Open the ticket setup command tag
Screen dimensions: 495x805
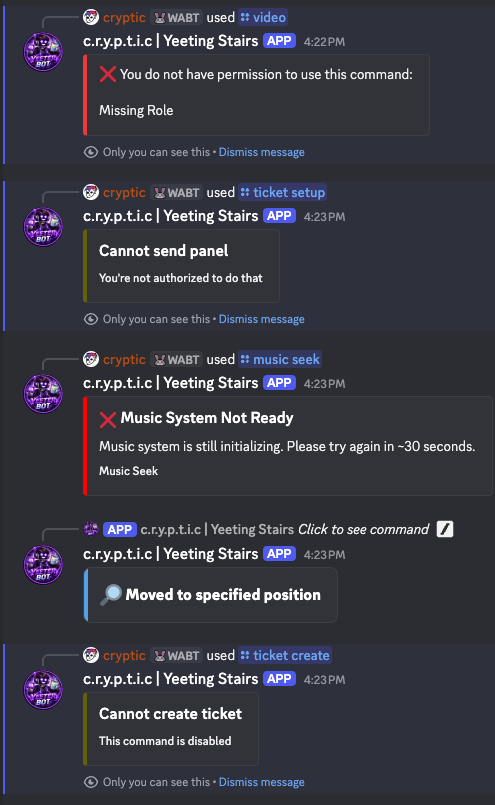(282, 193)
